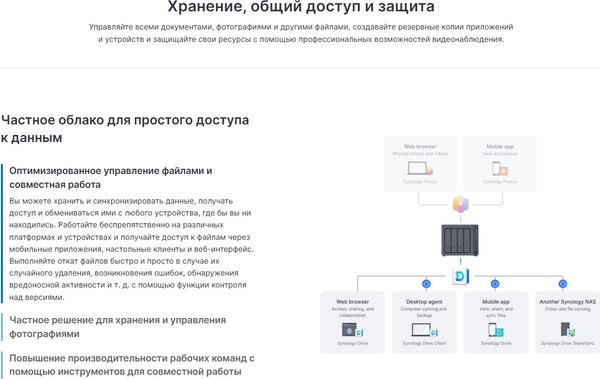Click the Synology Photos flower icon
600x379 pixels.
coord(461,204)
